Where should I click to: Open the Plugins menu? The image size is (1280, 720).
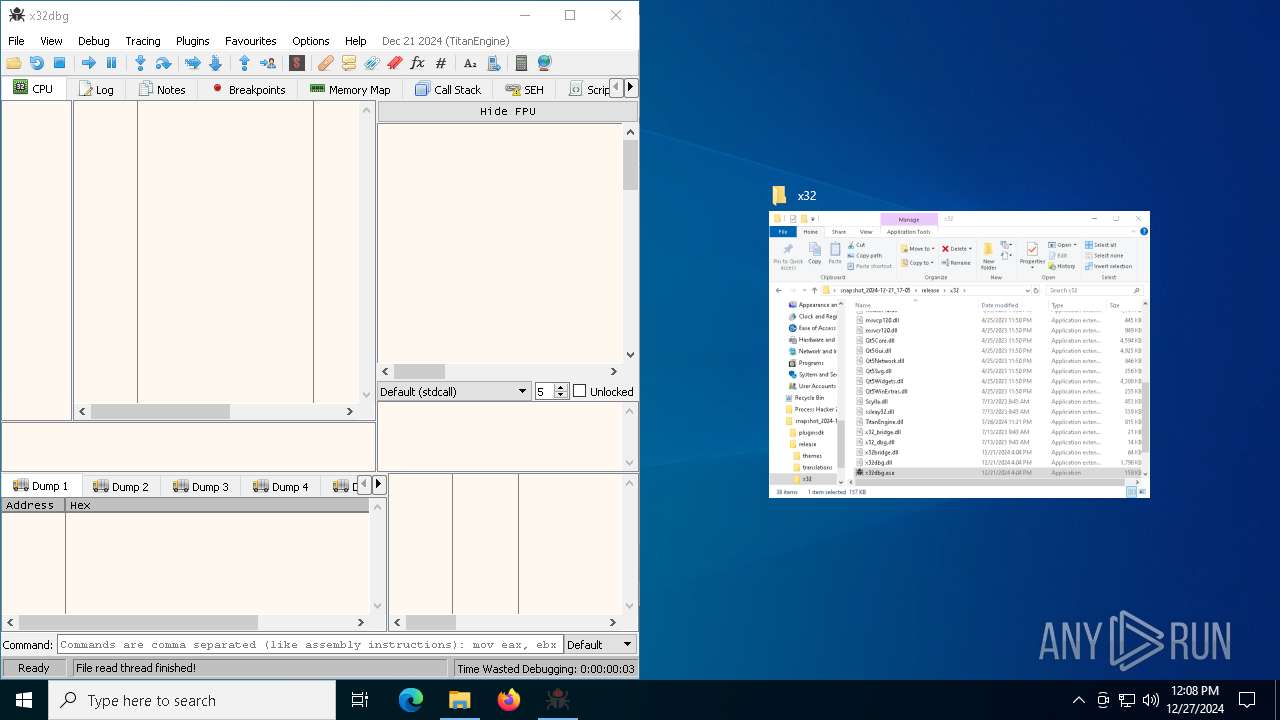[x=193, y=41]
